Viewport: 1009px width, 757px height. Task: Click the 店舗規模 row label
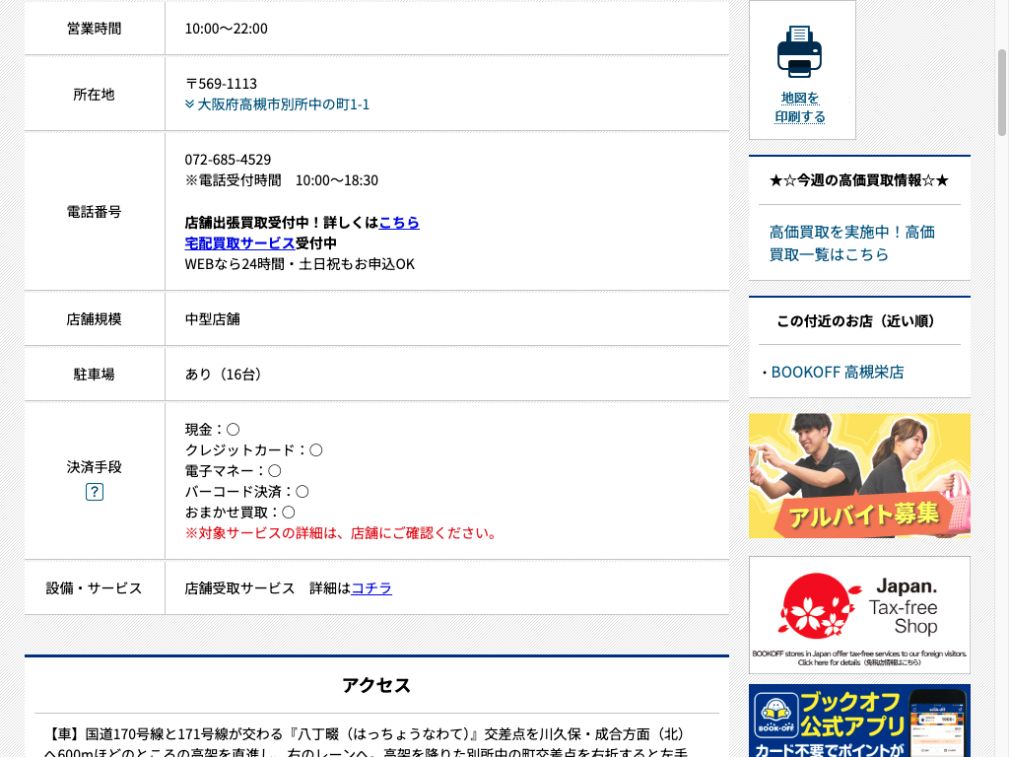pos(94,319)
